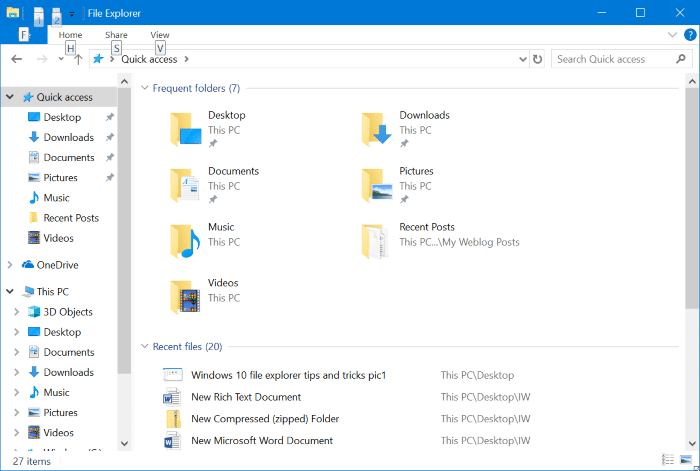Select pinned Downloads in Quick access sidebar
700x471 pixels.
(68, 137)
